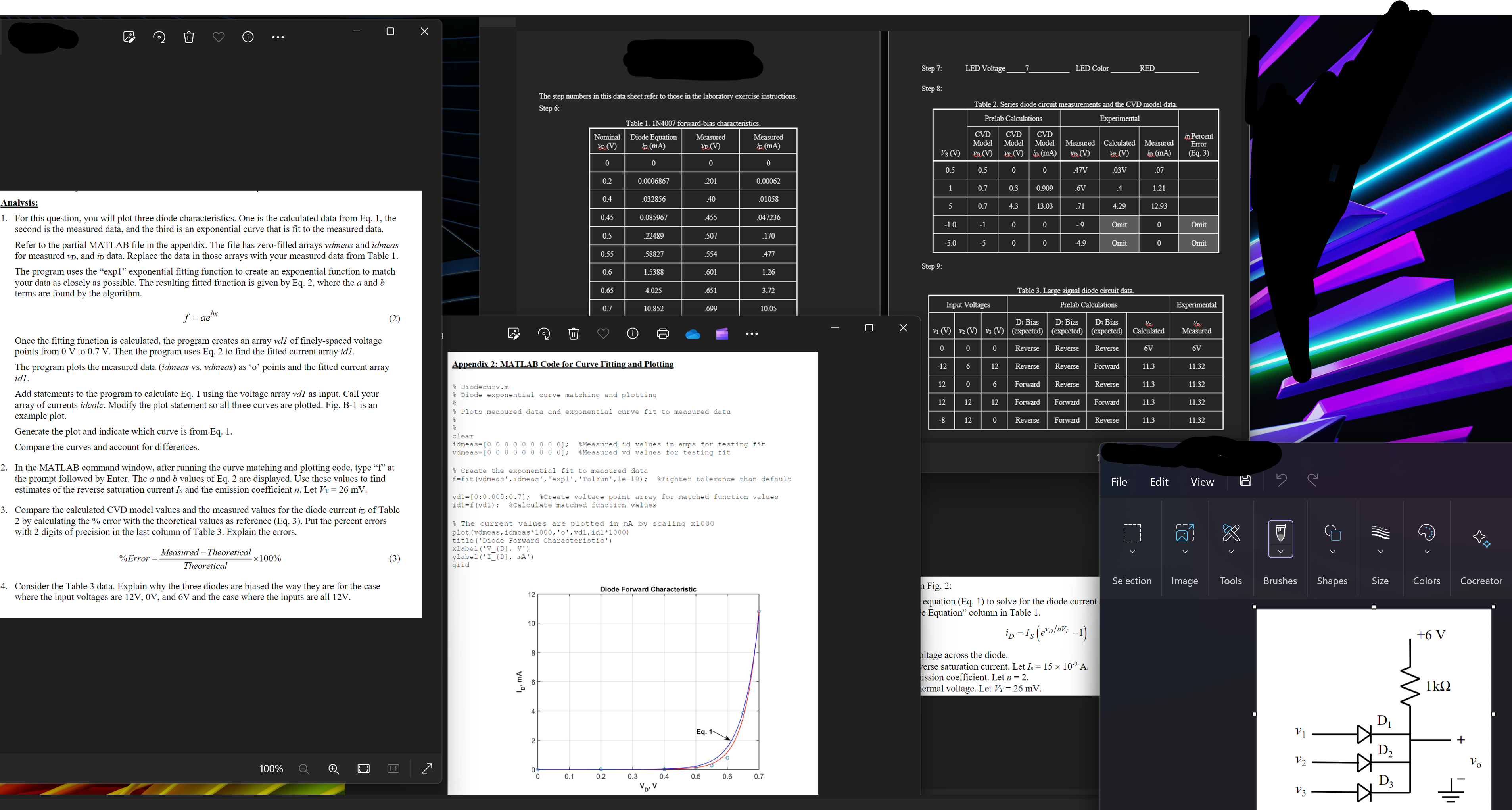The width and height of the screenshot is (1512, 810).
Task: Choose the rectangular Selection tool in Paint
Action: coord(1132,533)
